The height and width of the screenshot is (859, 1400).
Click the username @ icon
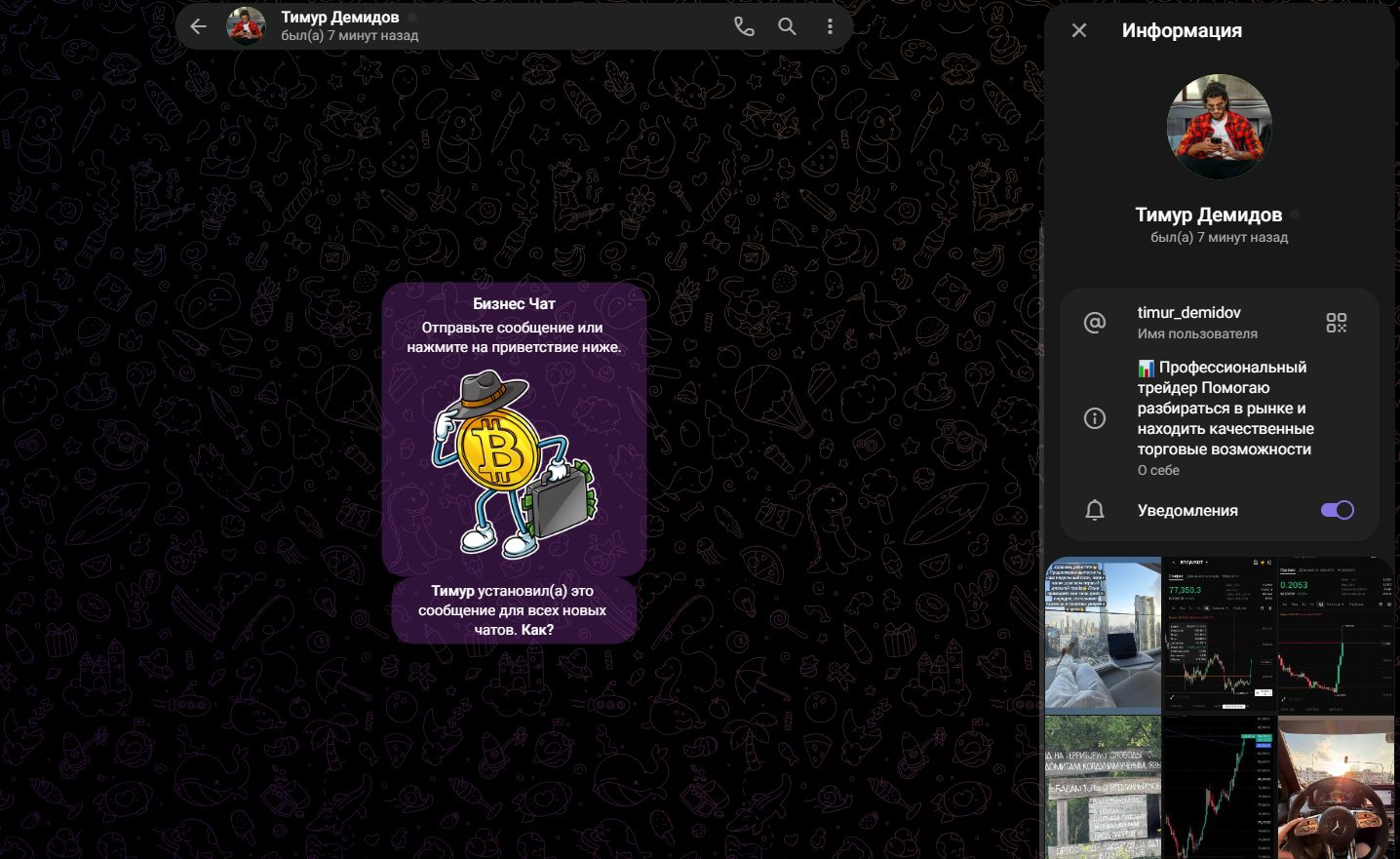pos(1095,323)
